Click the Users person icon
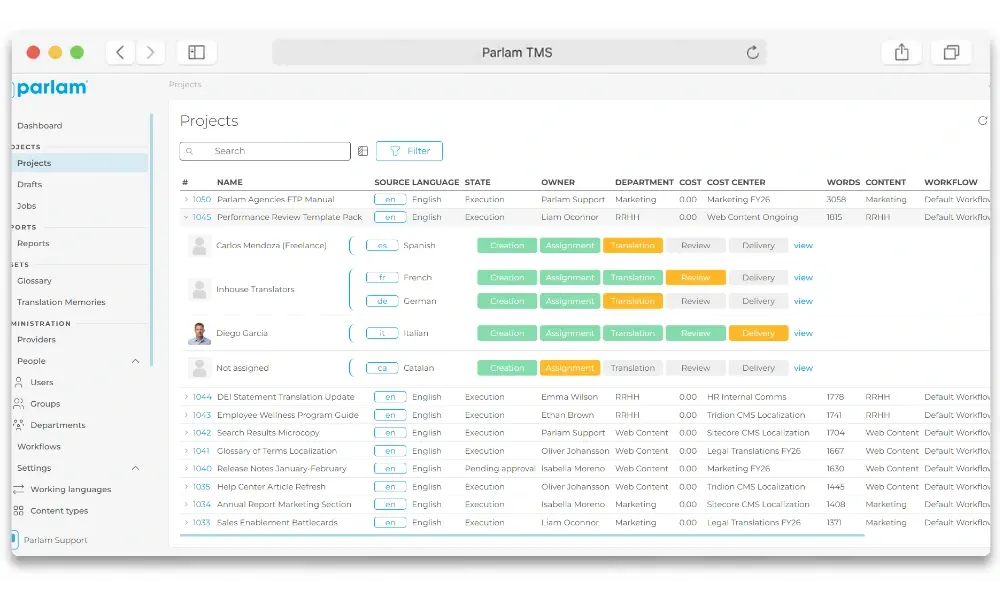The height and width of the screenshot is (600, 1000). [18, 383]
